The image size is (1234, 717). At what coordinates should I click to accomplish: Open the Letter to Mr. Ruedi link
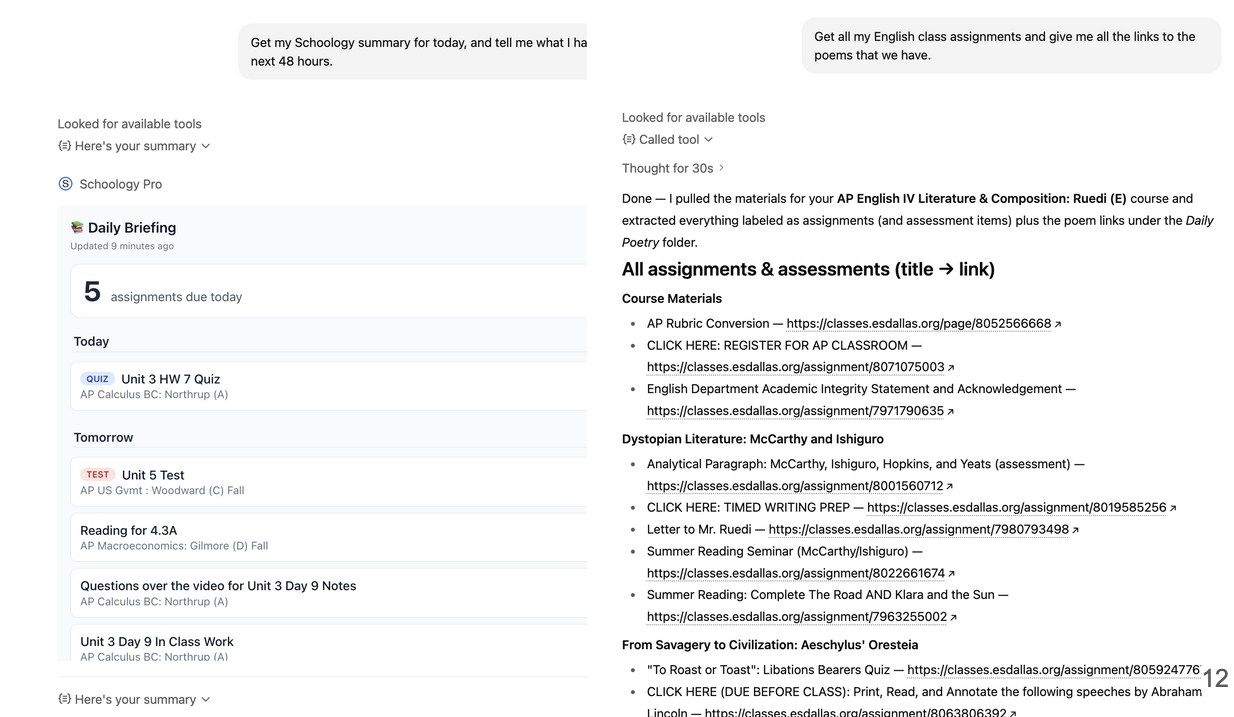(919, 530)
